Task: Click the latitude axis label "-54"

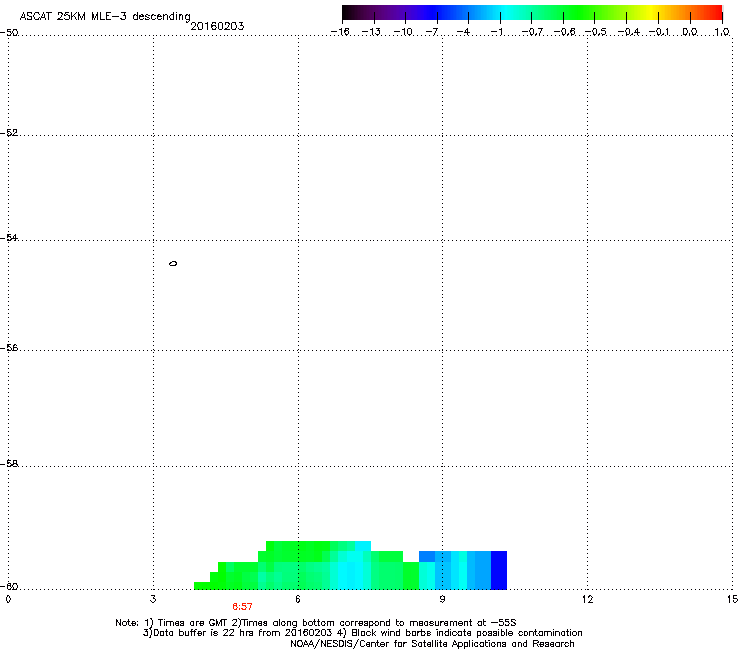Action: pos(9,237)
